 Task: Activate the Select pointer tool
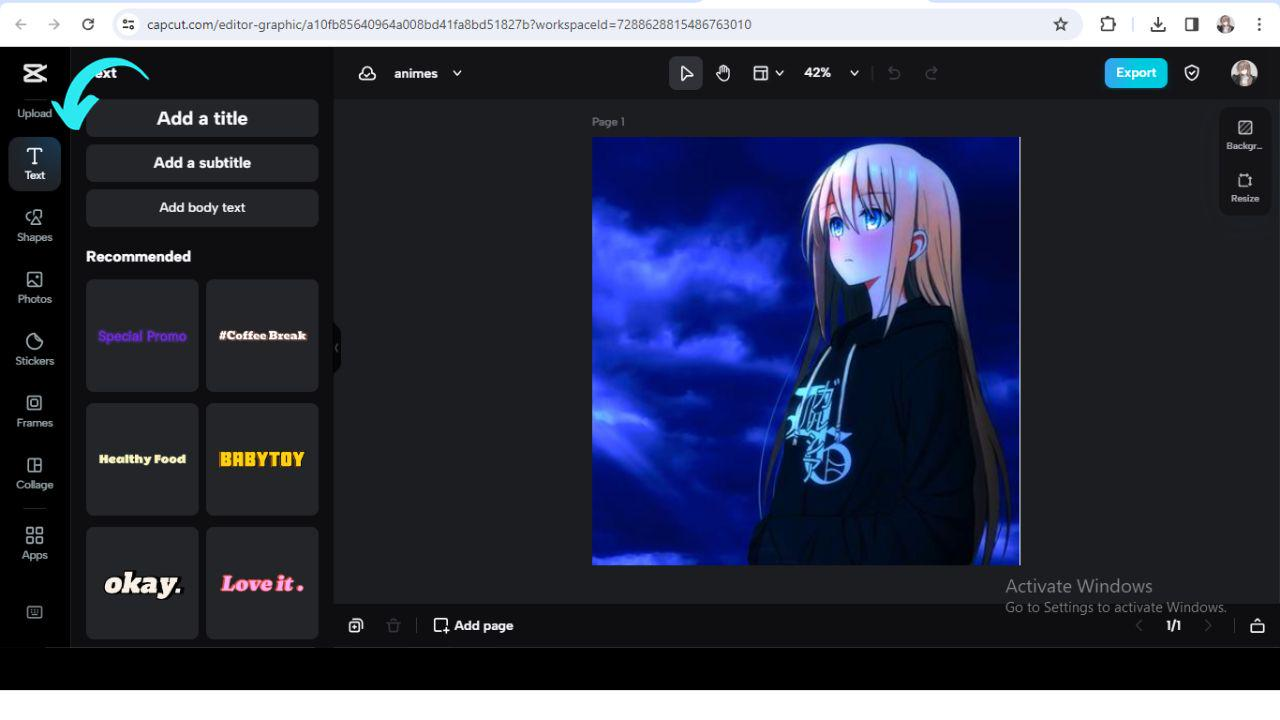686,73
